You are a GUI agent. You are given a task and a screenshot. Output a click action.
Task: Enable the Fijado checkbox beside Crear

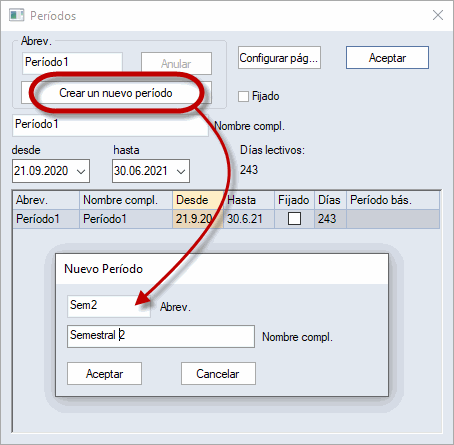click(243, 96)
